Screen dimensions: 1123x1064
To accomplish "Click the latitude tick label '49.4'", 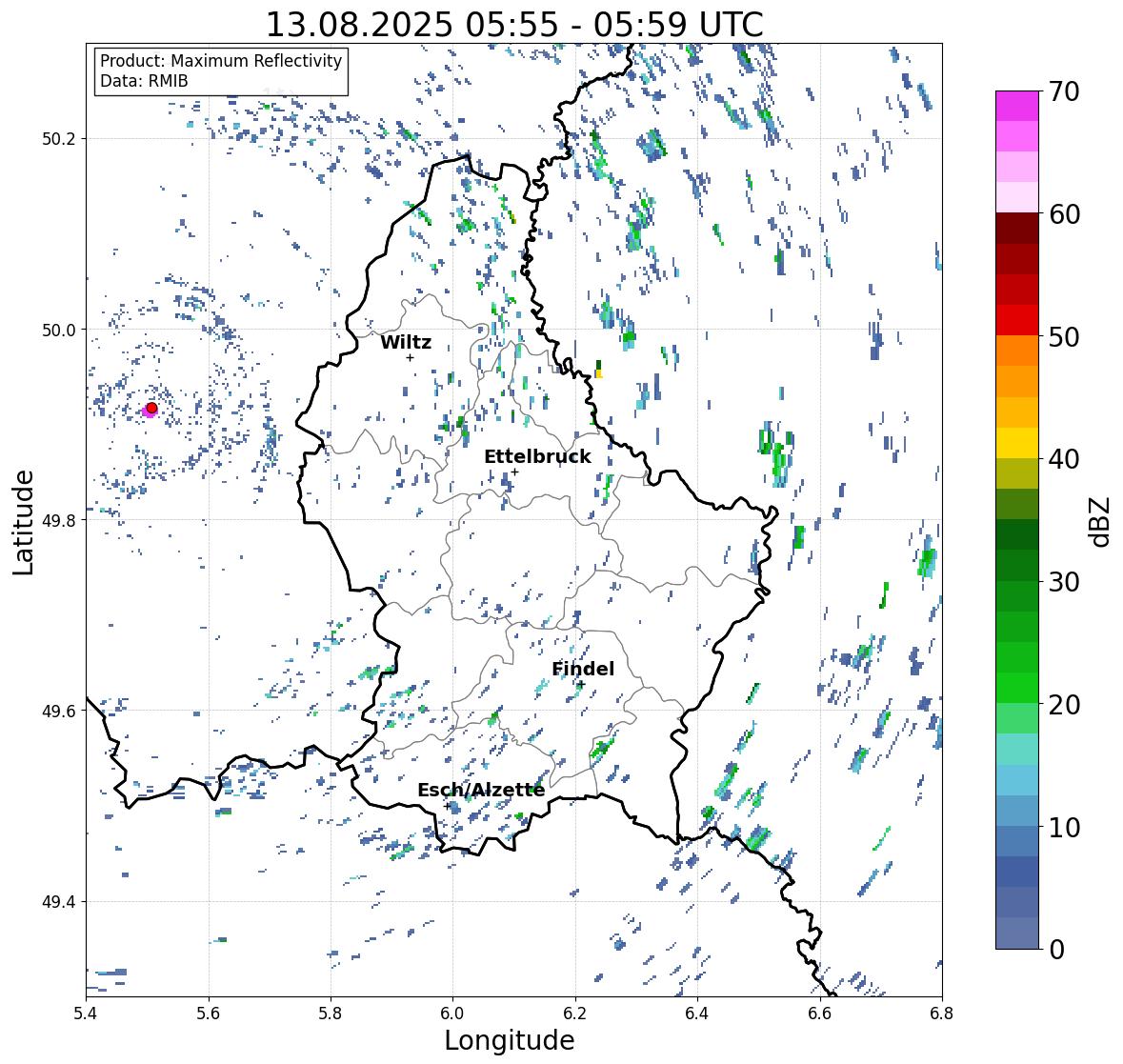I will (x=59, y=902).
